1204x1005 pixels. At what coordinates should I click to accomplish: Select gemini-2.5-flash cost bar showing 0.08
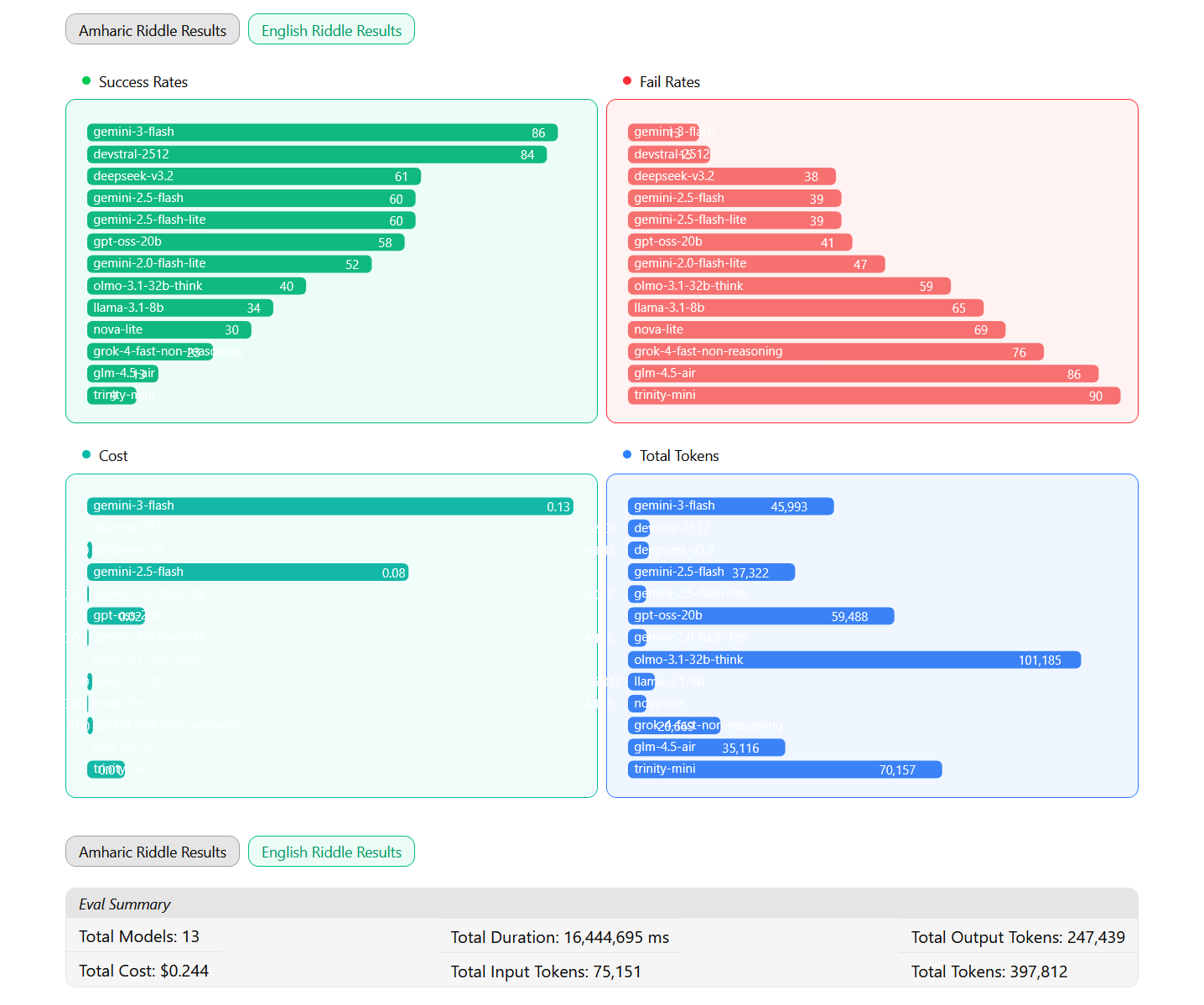(247, 572)
